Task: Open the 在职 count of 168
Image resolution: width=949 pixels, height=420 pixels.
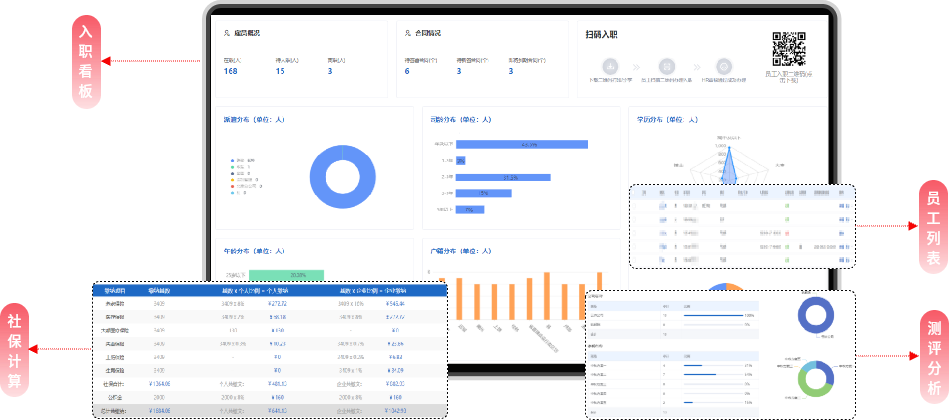Action: (x=230, y=71)
